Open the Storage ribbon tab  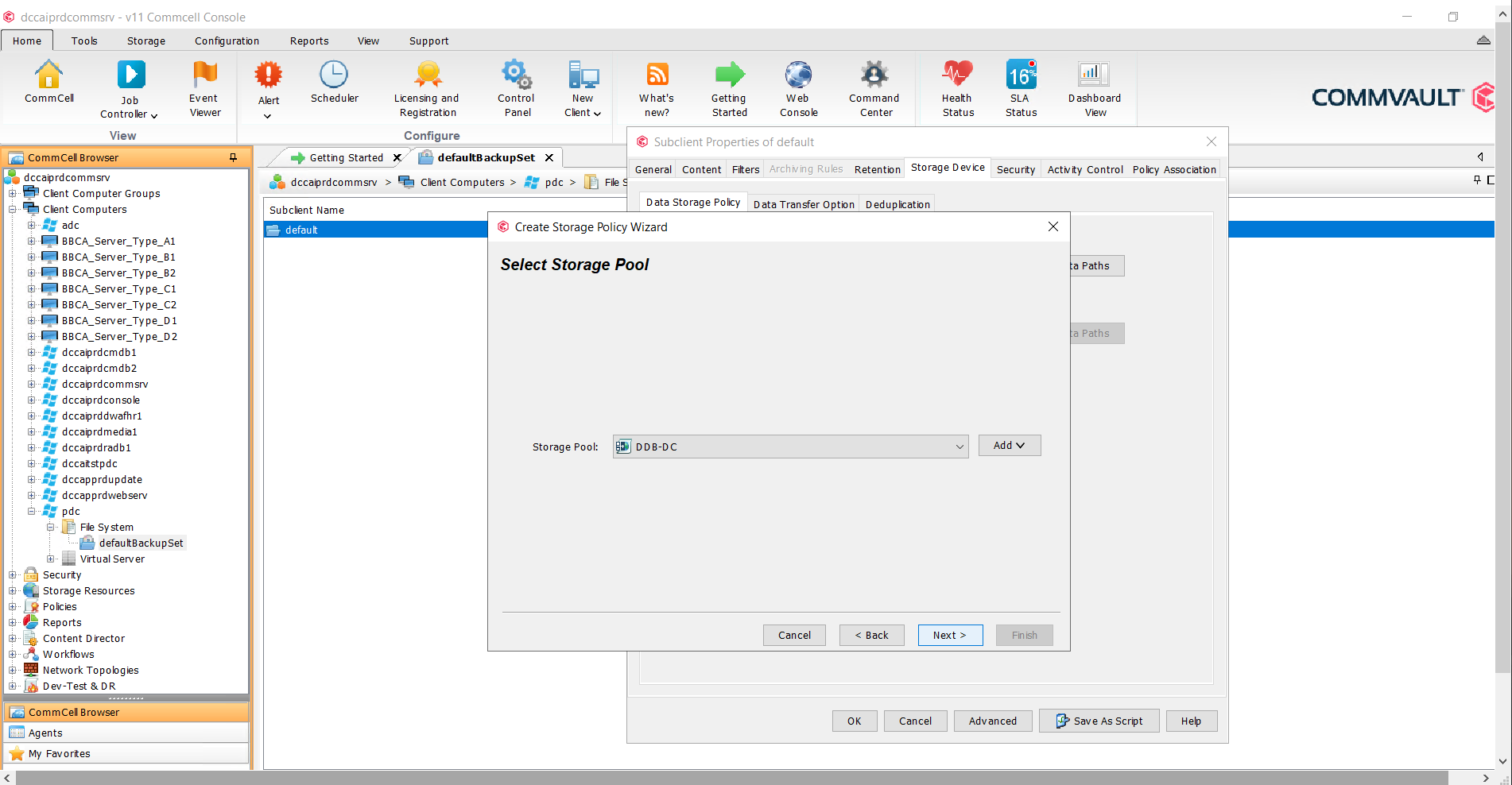146,41
